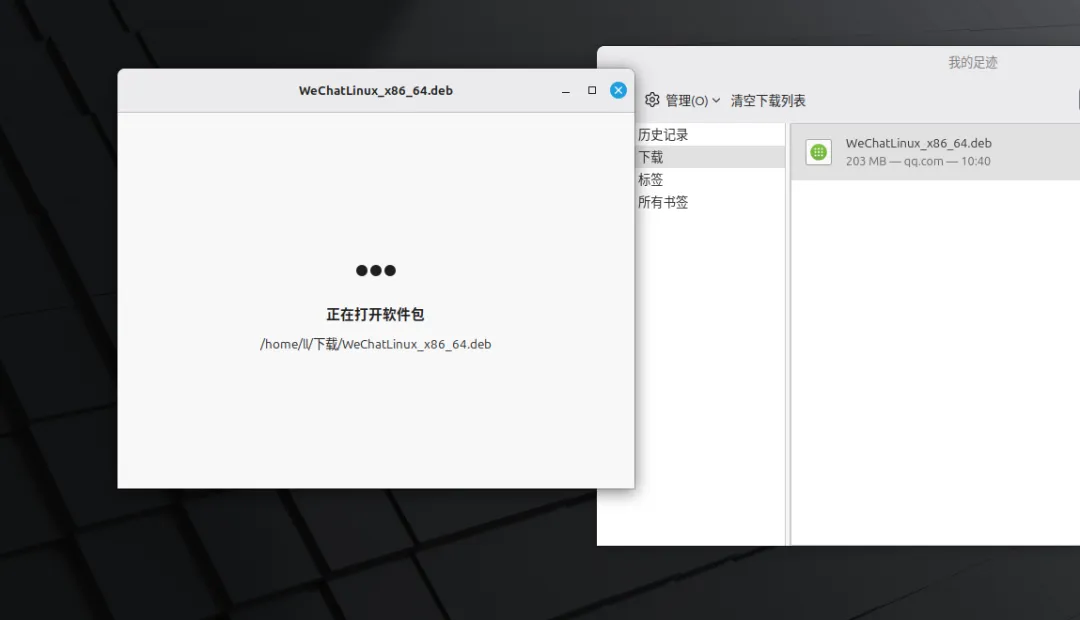Click the 203 MB — qq.com — 10:40 details line
Viewport: 1080px width, 620px height.
click(x=918, y=161)
